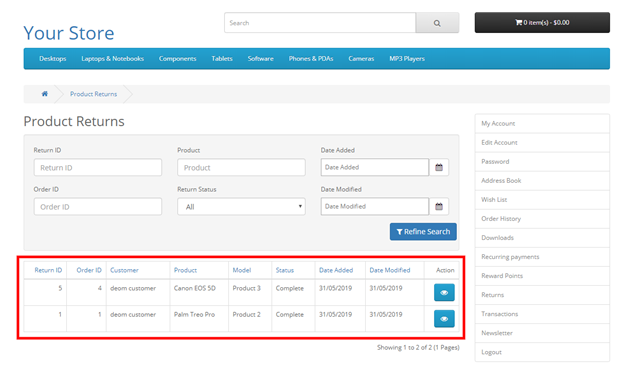Screen dimensions: 628x366
Task: Open Returns sidebar link
Action: pos(542,295)
